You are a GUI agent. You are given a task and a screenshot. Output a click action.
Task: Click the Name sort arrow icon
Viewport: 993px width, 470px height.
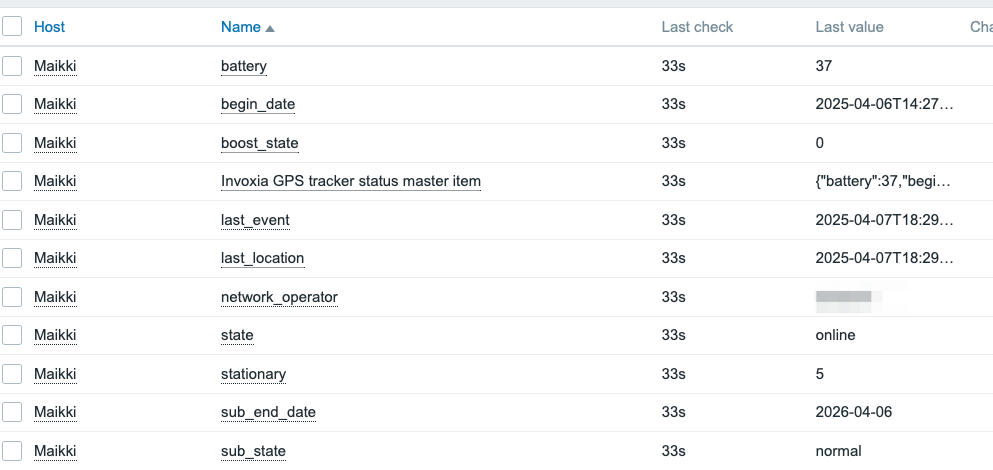tap(270, 28)
